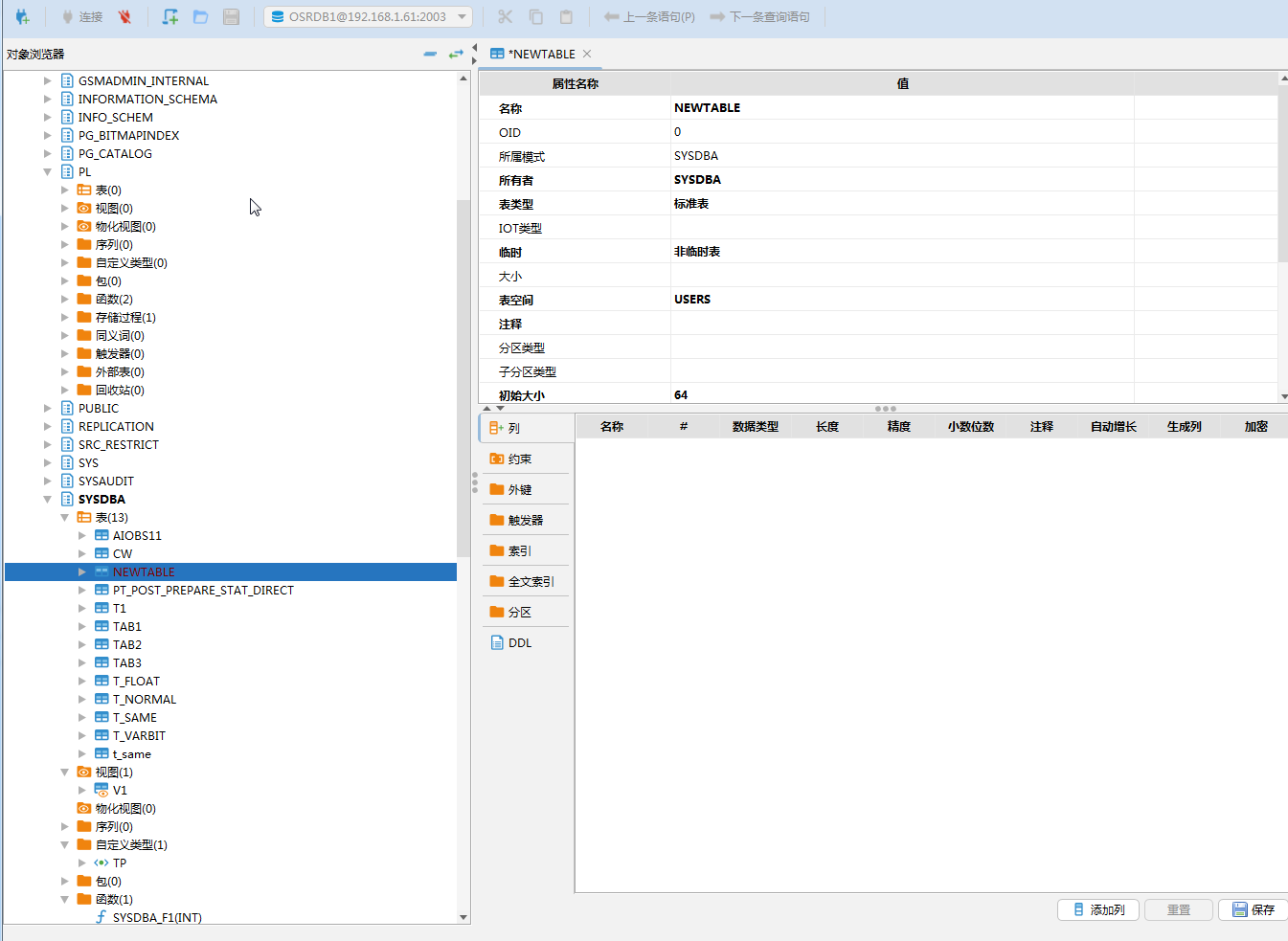Click the 保存 button
Viewport: 1288px width, 941px height.
(x=1254, y=909)
